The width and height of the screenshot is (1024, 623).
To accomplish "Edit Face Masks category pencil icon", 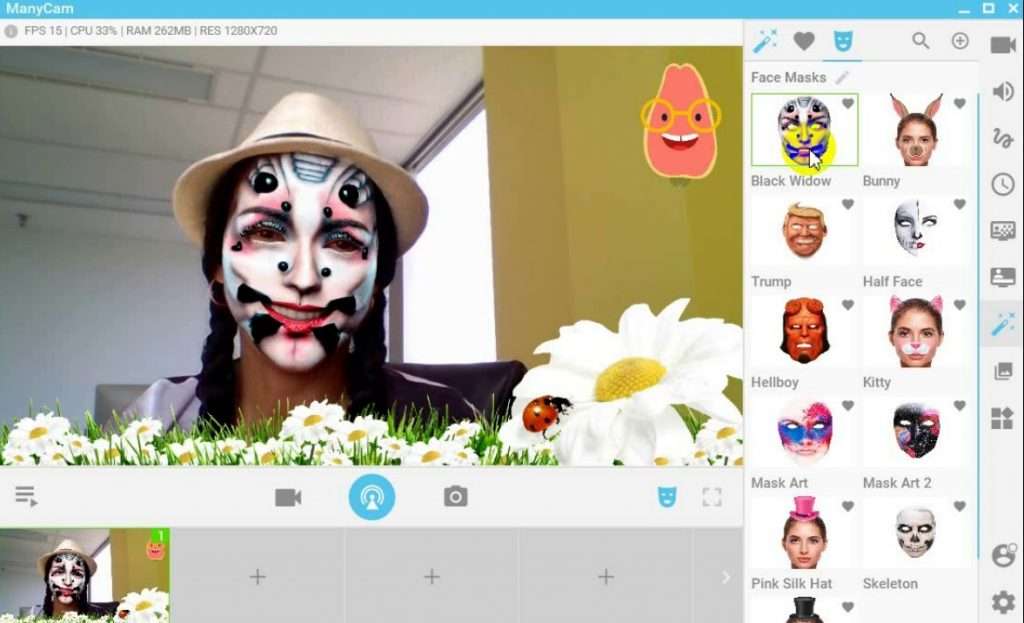I will click(842, 77).
